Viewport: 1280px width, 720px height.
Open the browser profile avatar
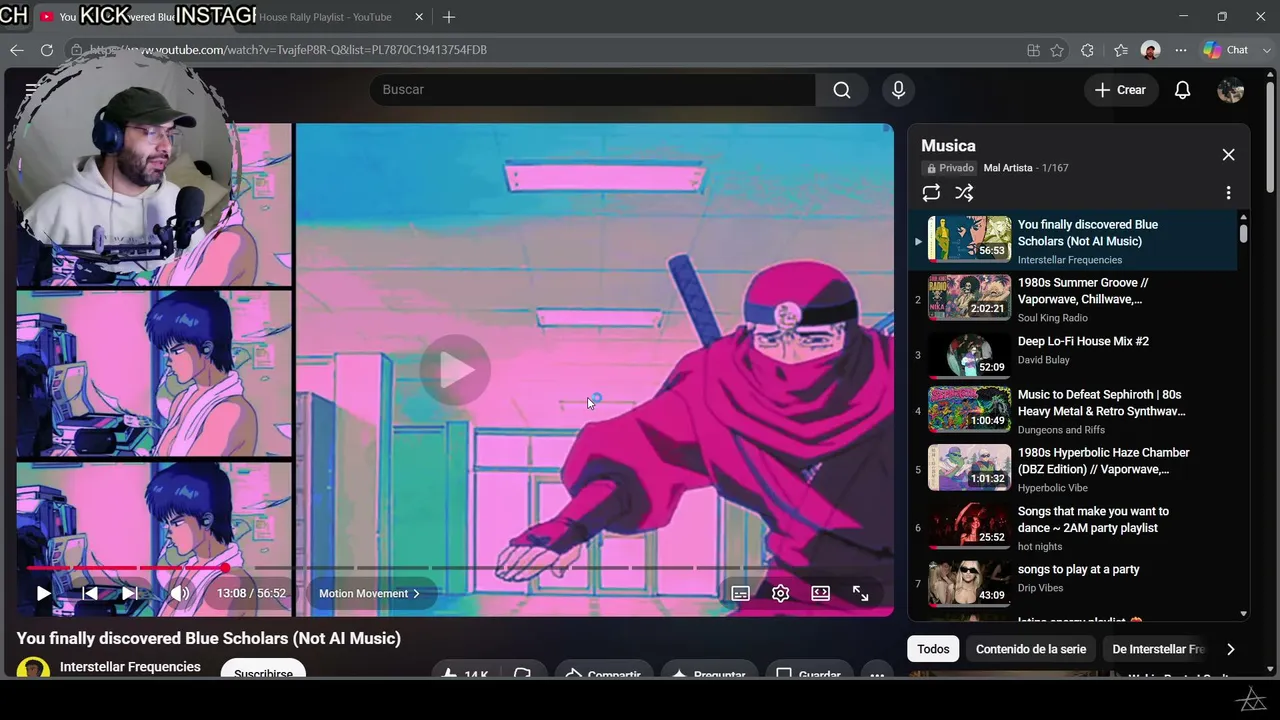click(1150, 50)
